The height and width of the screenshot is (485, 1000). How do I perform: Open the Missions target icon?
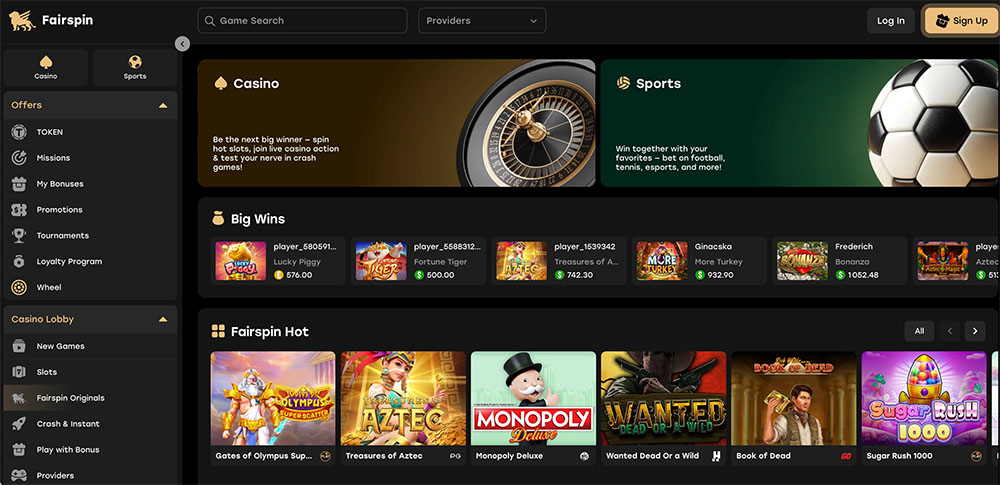18,158
